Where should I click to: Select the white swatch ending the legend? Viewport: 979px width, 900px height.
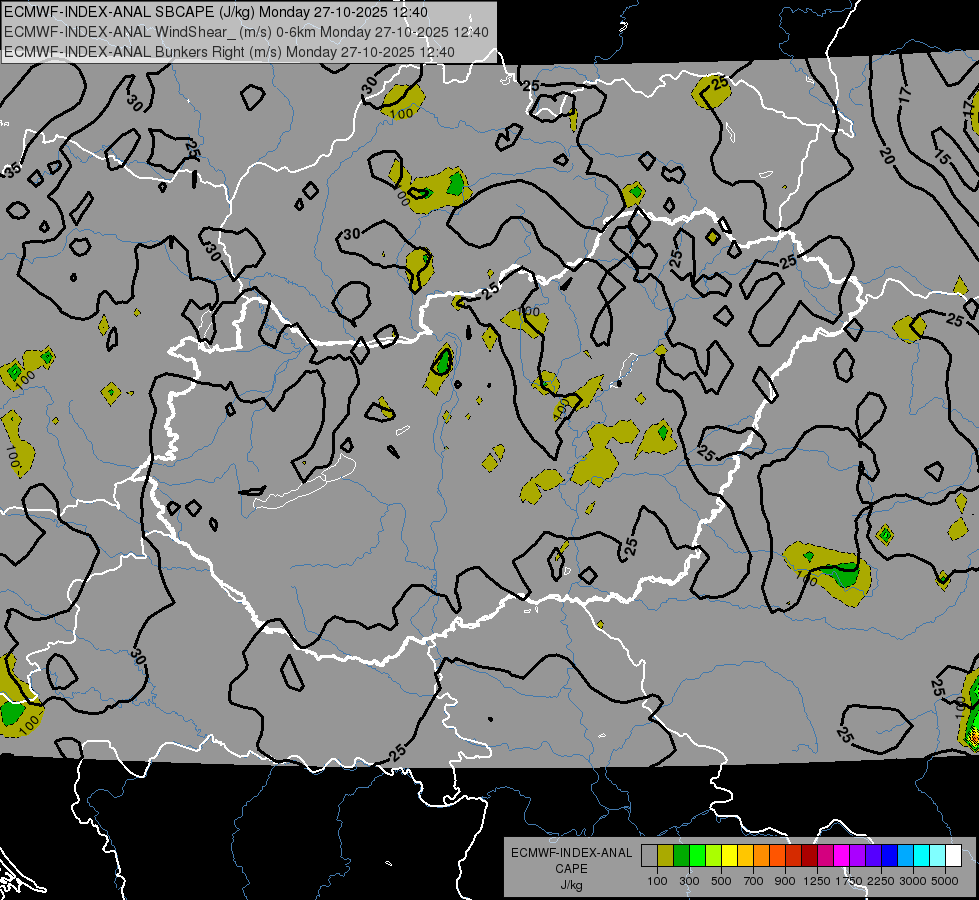tap(955, 855)
